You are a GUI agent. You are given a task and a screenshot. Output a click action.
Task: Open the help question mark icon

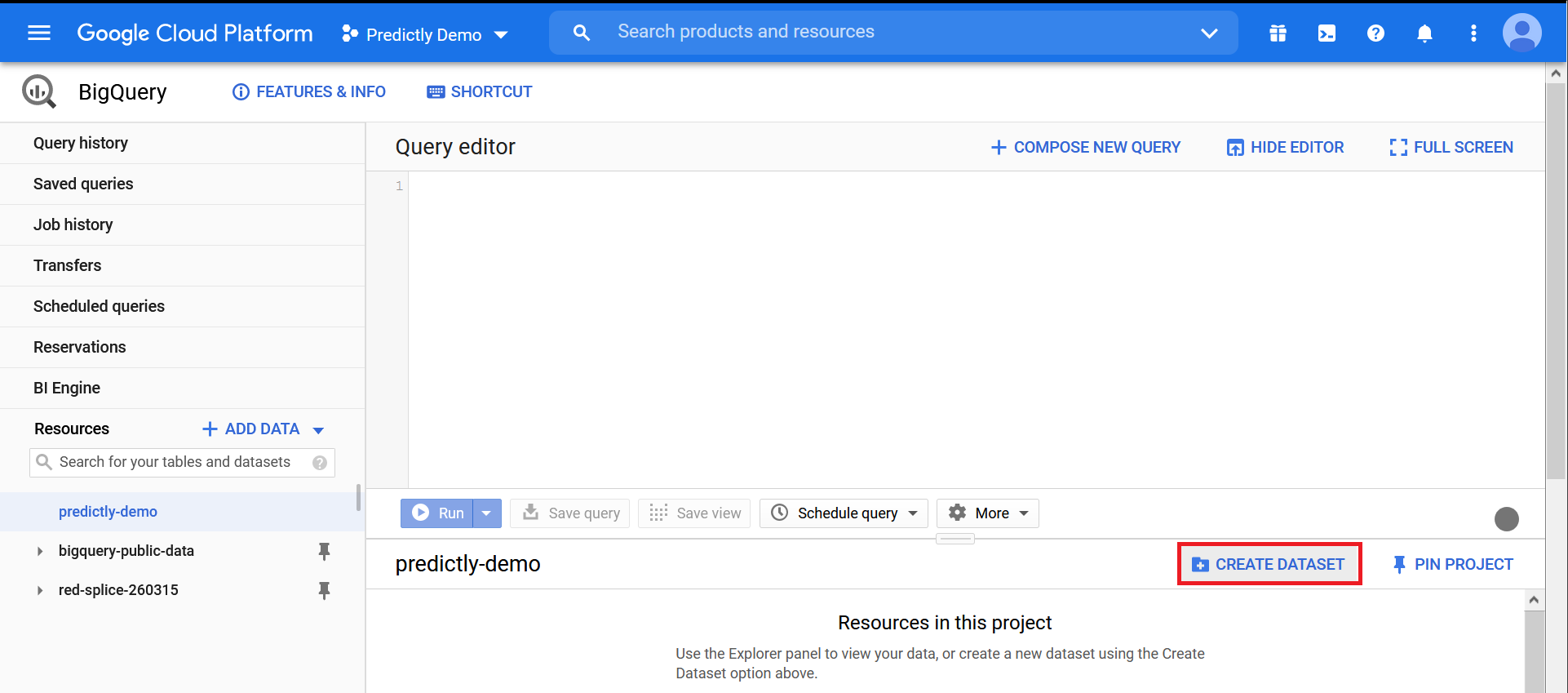pos(1375,33)
